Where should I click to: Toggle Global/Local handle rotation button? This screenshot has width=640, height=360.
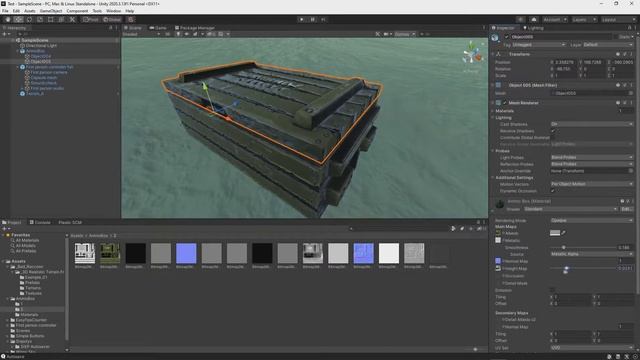111,19
